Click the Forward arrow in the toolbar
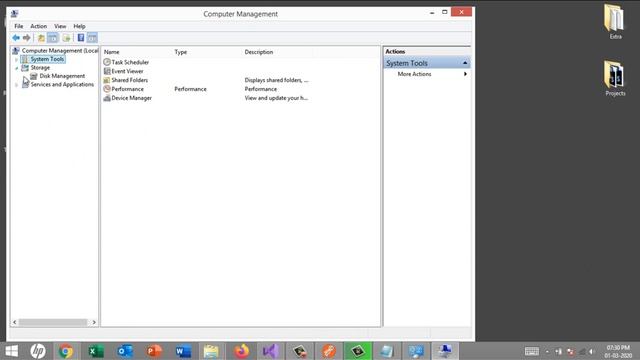The height and width of the screenshot is (360, 640). [27, 38]
